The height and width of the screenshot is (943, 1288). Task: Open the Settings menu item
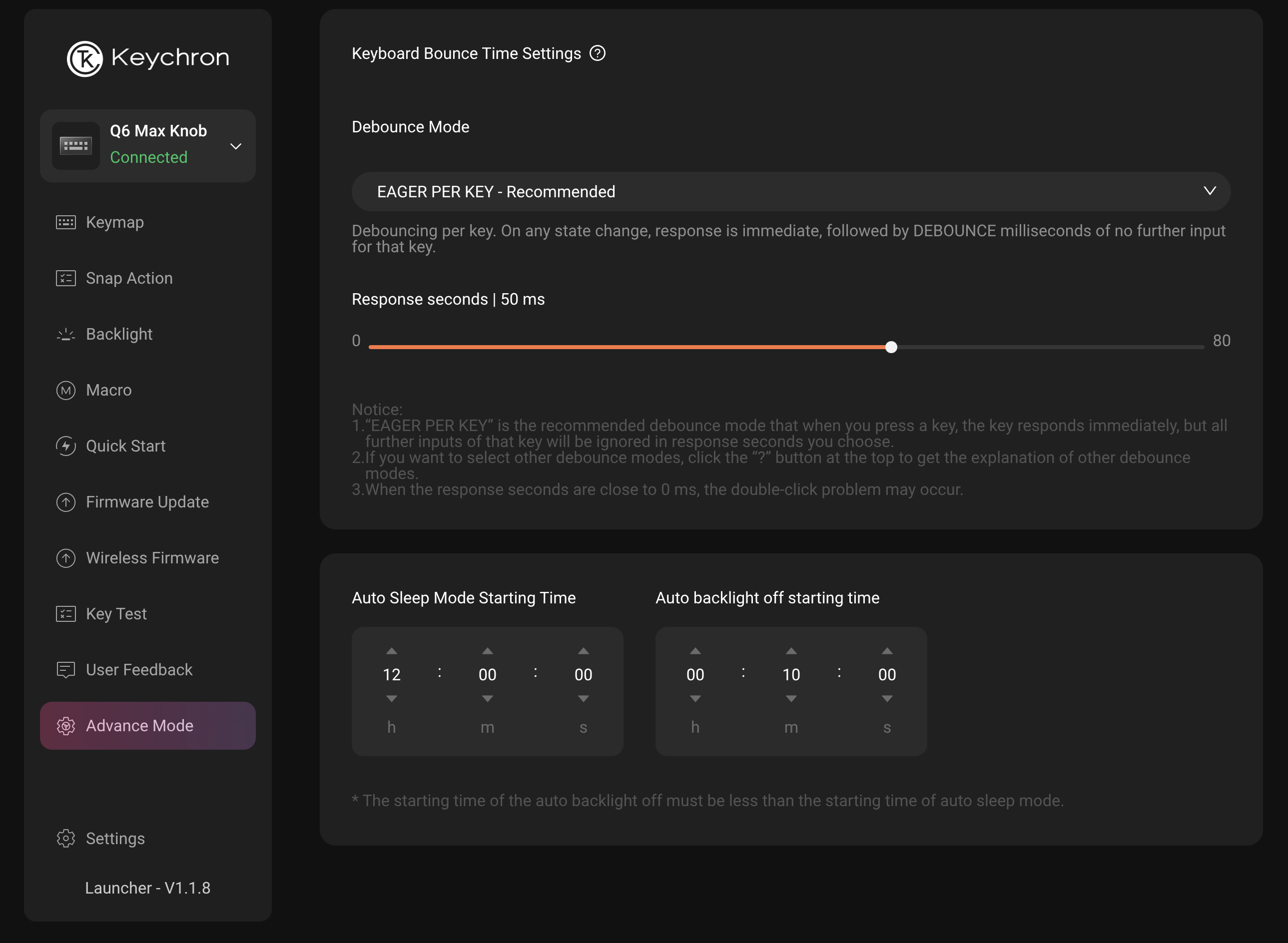click(115, 839)
